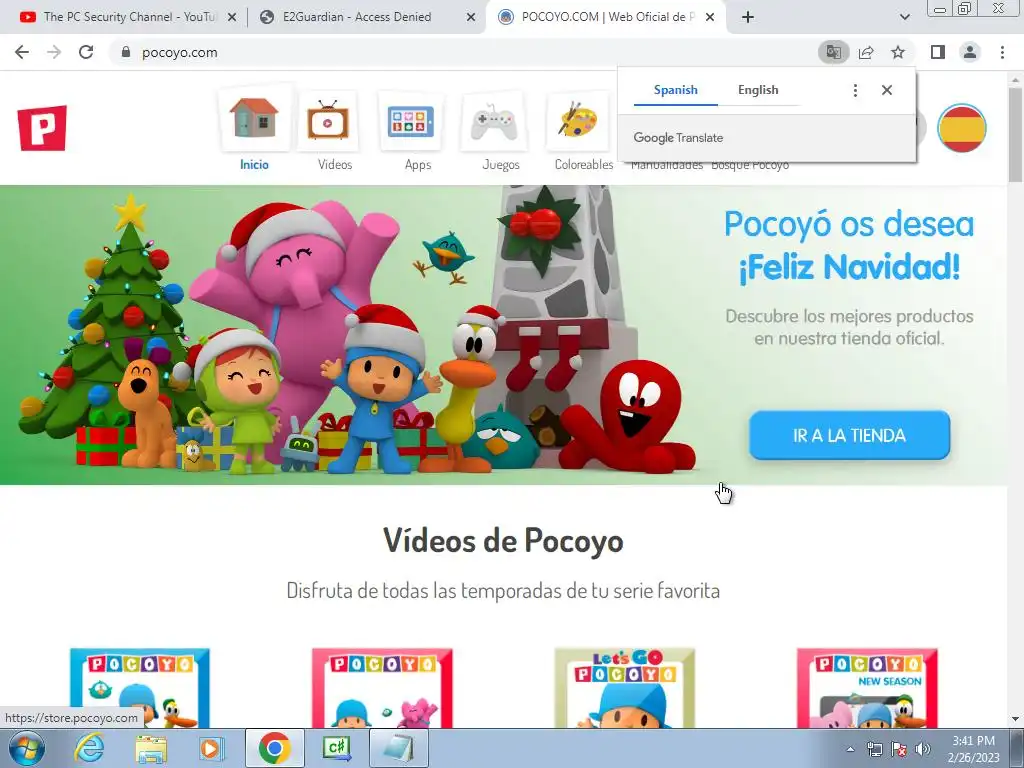Click the address bar showing pocoyo.com
The height and width of the screenshot is (768, 1024).
464,52
